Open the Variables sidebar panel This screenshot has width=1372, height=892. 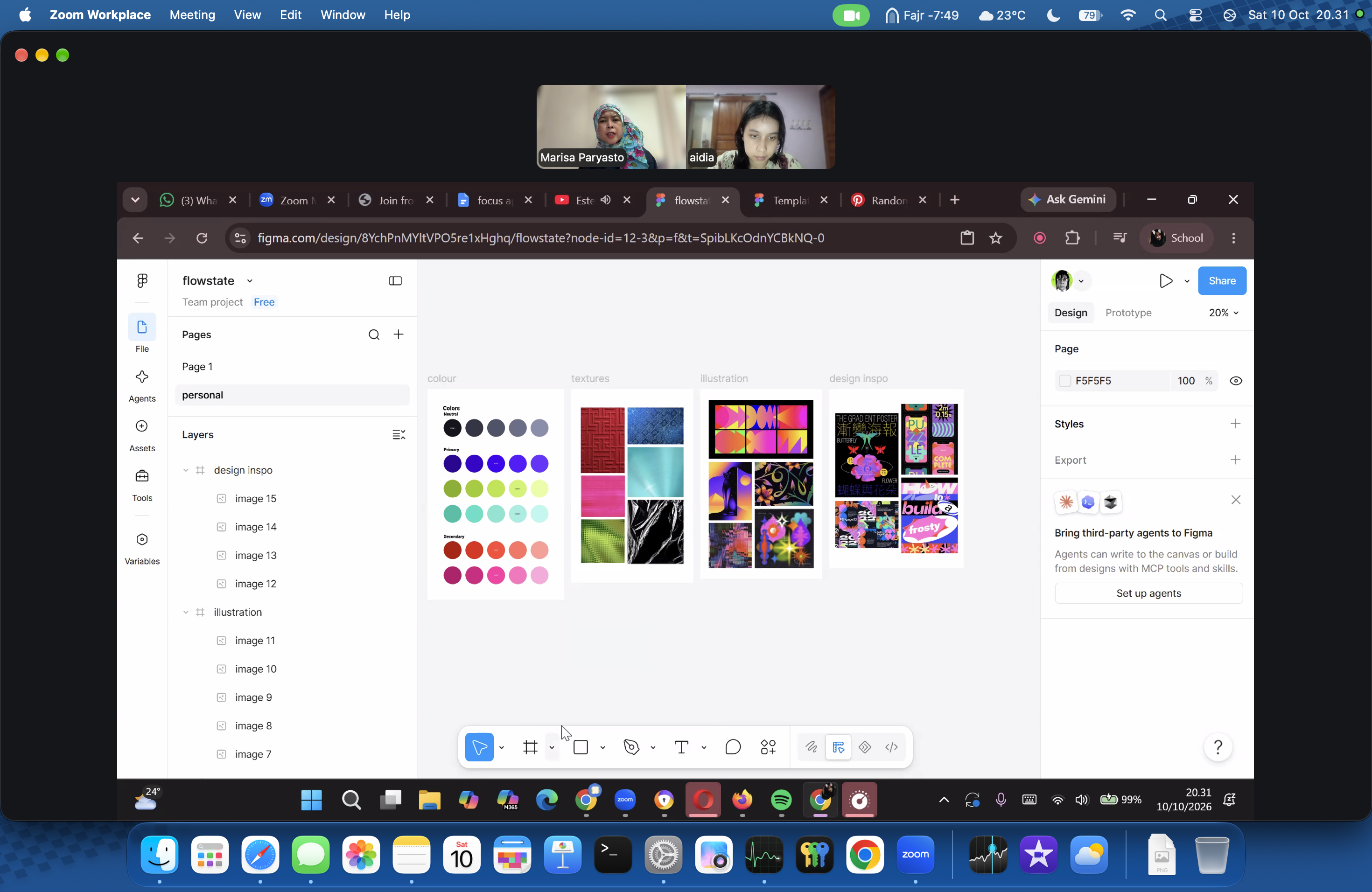click(142, 548)
